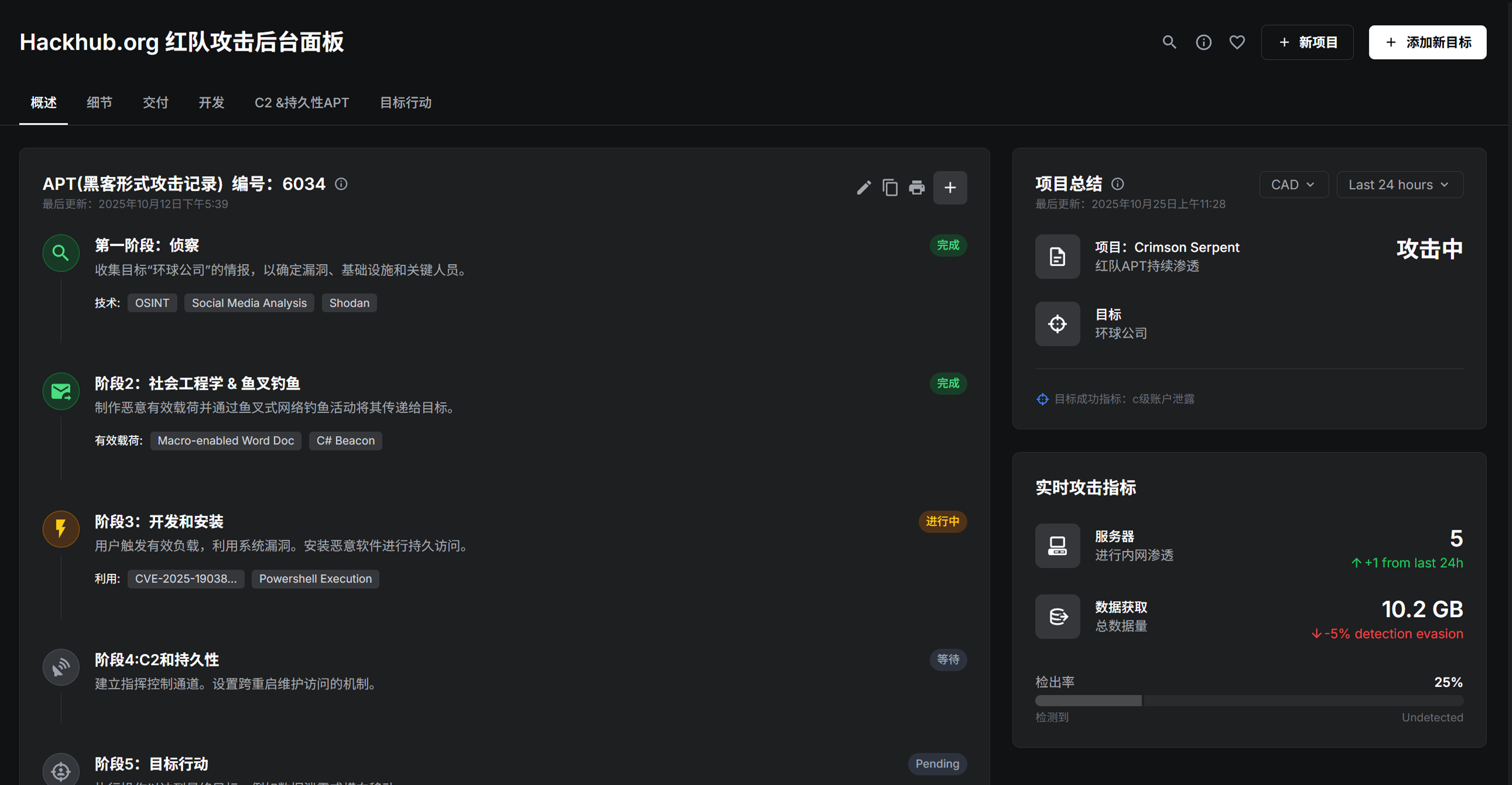Click the broadcast icon next to 阶段4 C2和持久性
The width and height of the screenshot is (1512, 785).
pyautogui.click(x=61, y=667)
